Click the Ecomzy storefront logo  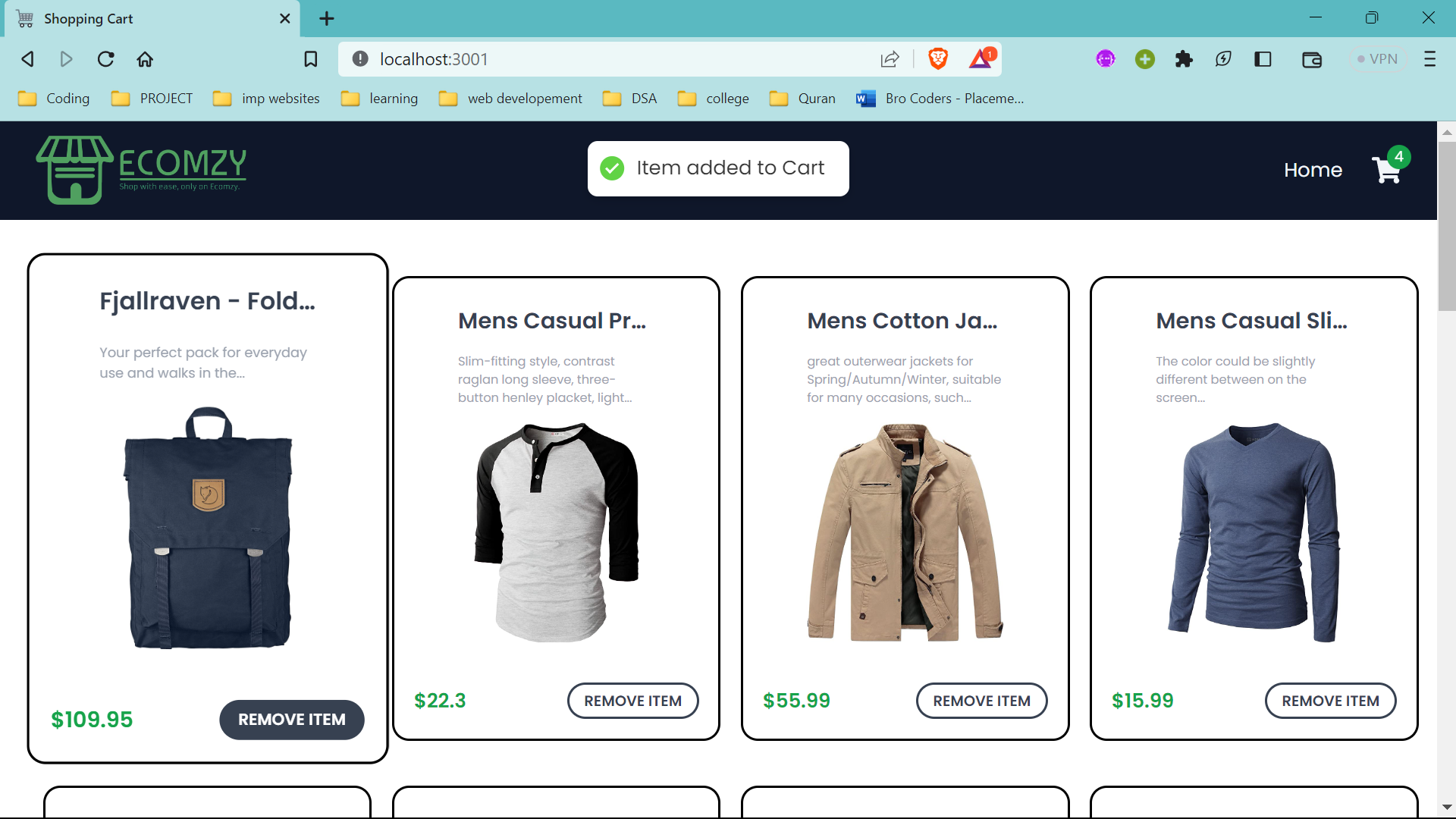140,169
